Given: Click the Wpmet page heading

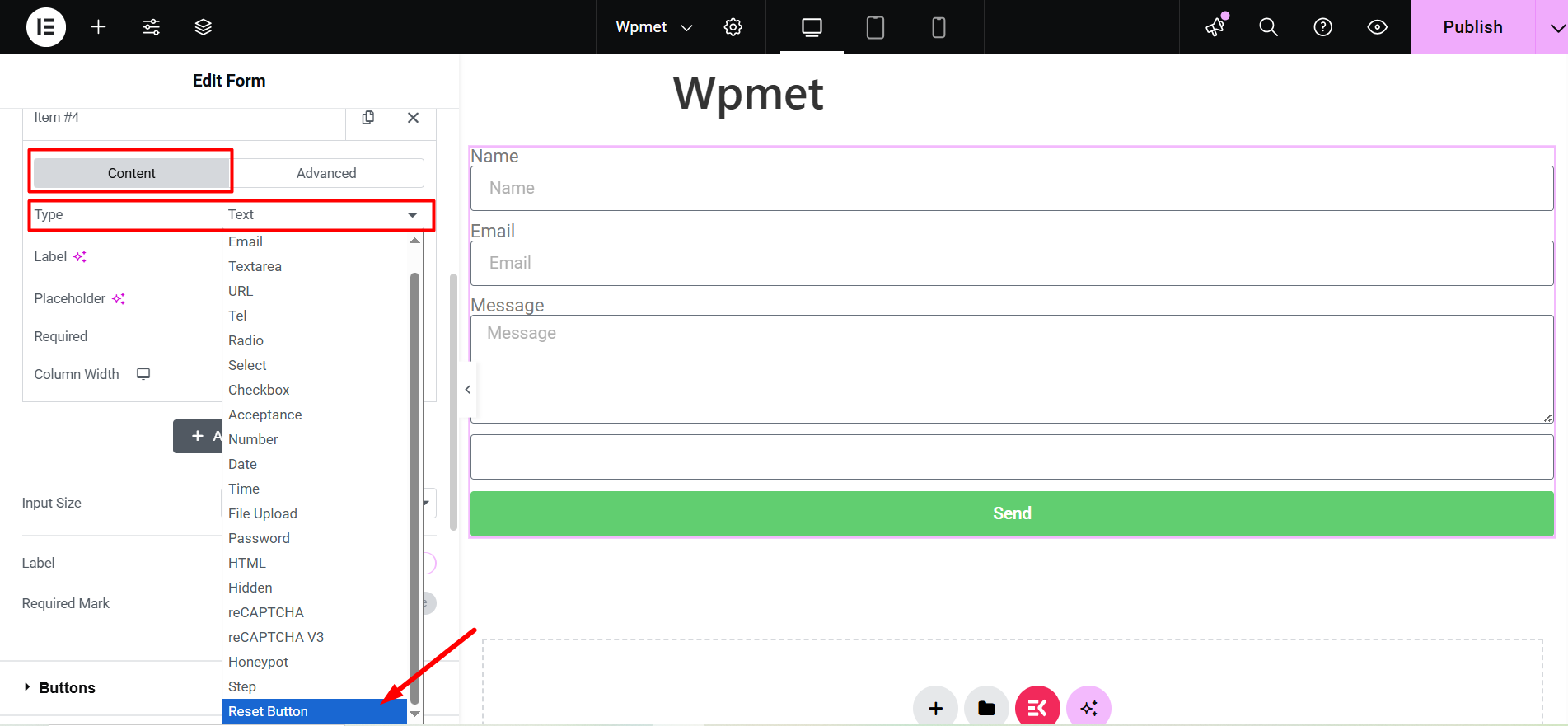Looking at the screenshot, I should pyautogui.click(x=748, y=93).
